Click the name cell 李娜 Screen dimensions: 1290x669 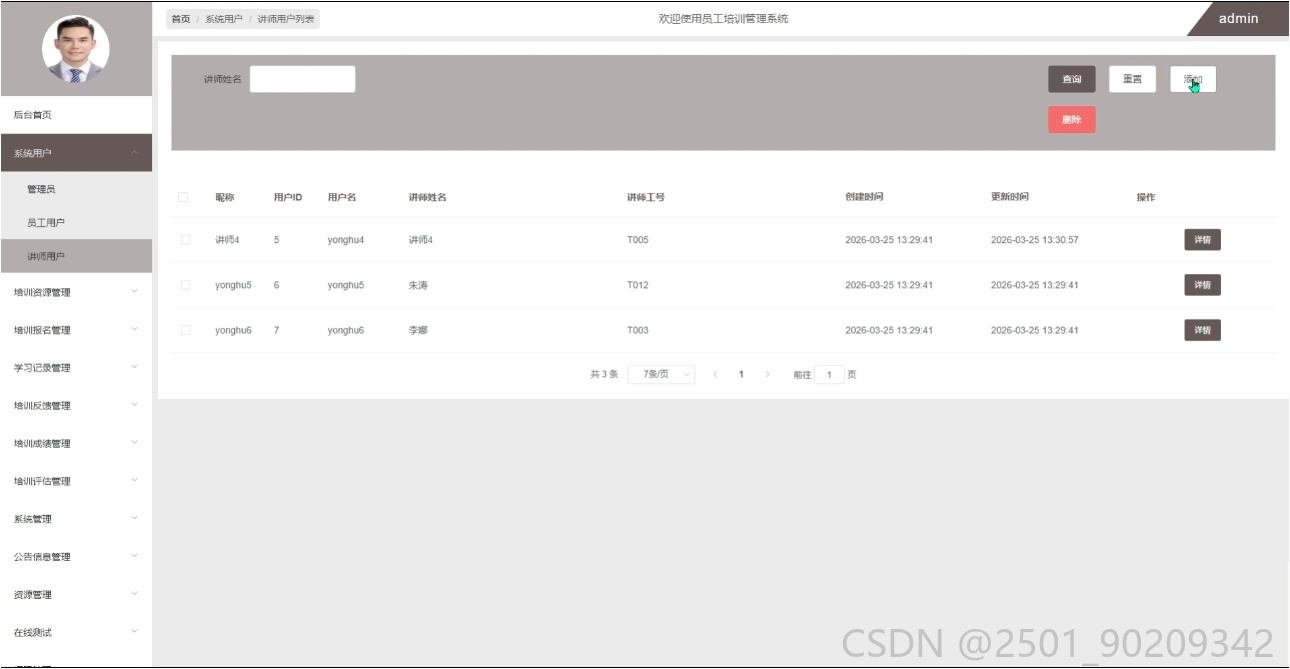click(418, 330)
